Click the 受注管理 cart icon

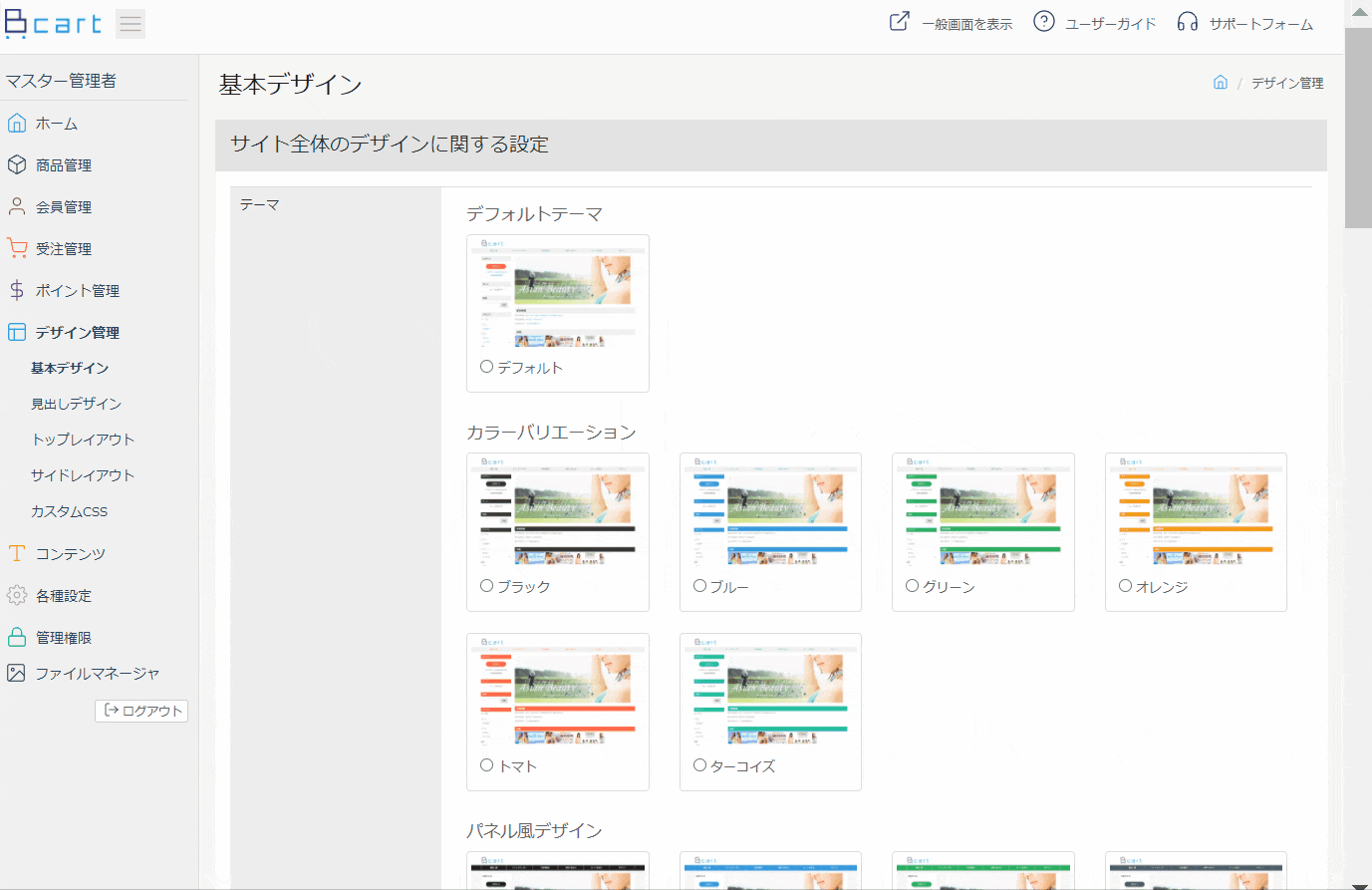point(17,248)
